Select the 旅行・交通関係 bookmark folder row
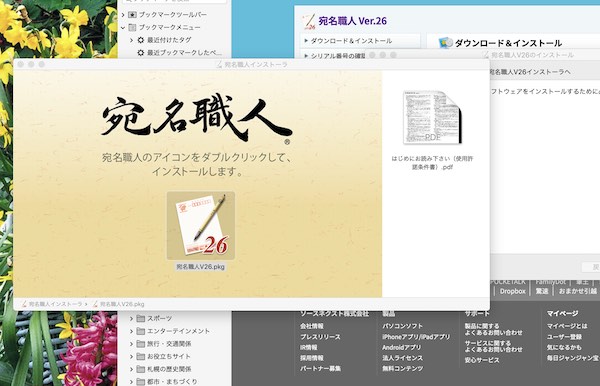The image size is (600, 386). click(x=174, y=344)
